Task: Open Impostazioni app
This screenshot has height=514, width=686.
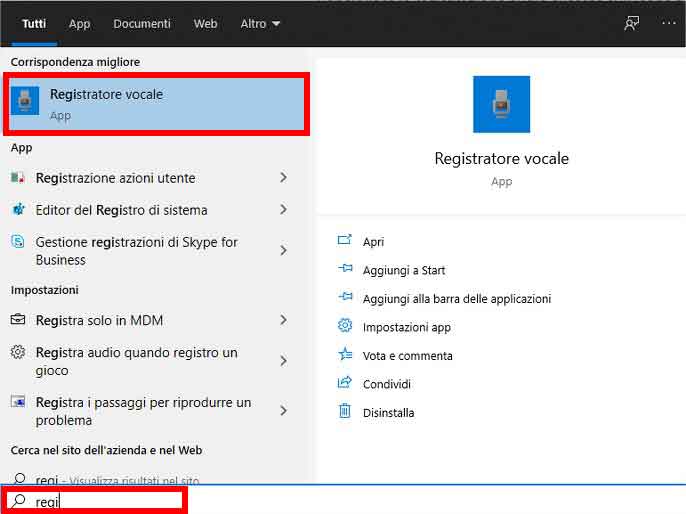Action: click(x=406, y=327)
